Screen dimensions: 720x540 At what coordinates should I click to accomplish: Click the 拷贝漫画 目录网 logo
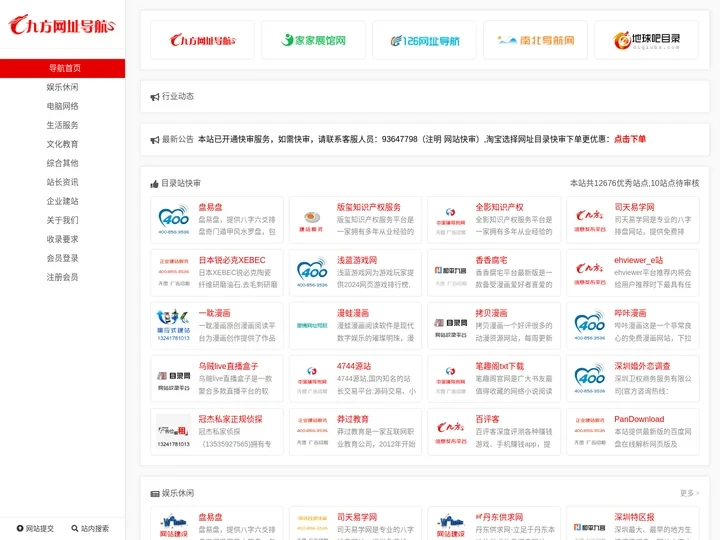coord(450,325)
